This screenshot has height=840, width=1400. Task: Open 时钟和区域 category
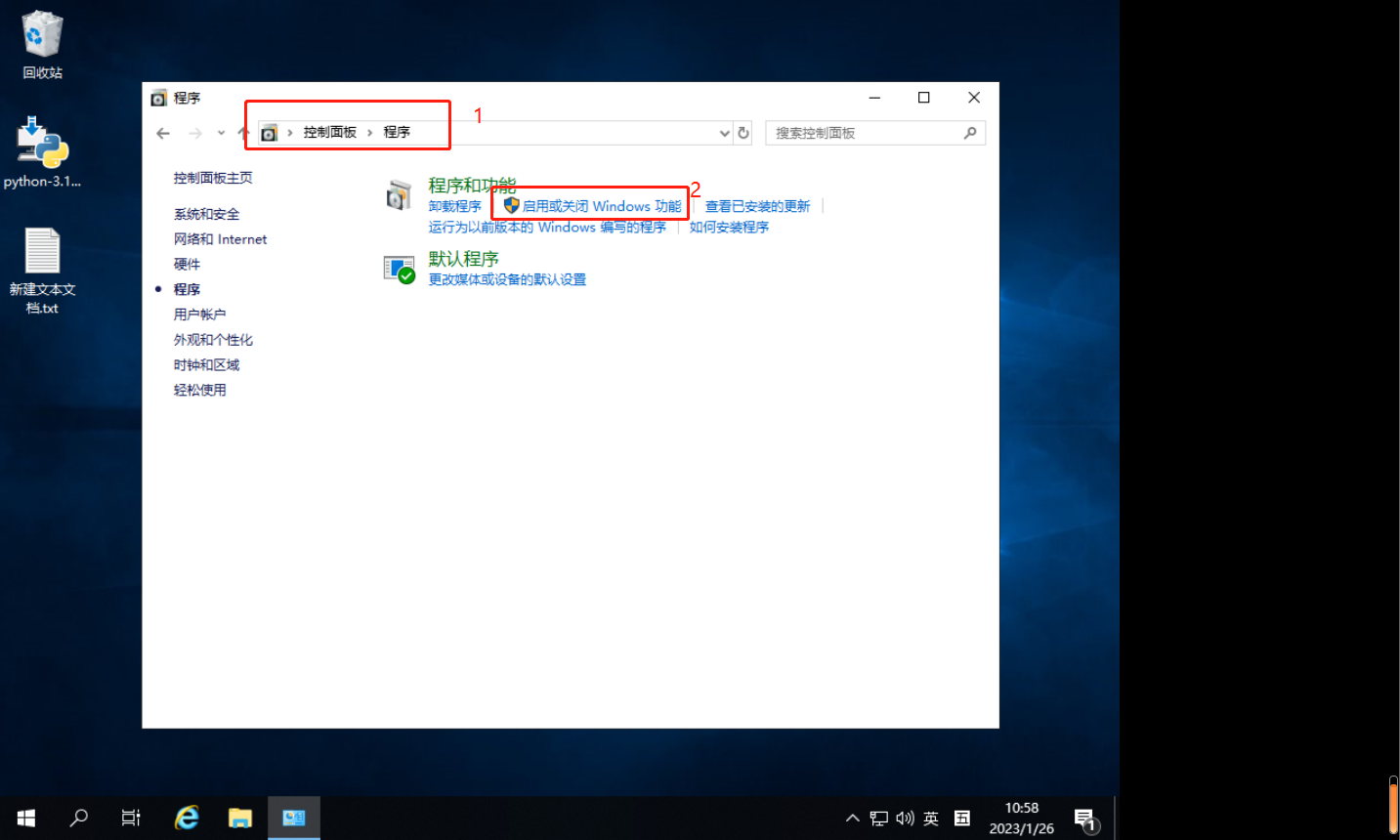pyautogui.click(x=206, y=365)
